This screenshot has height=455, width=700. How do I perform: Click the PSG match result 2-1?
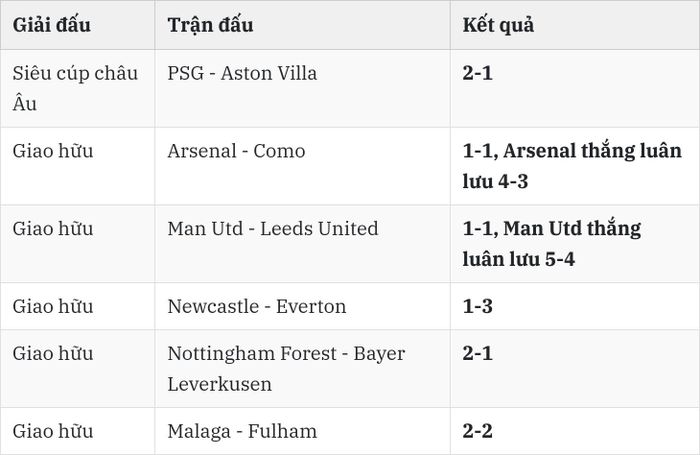pyautogui.click(x=478, y=73)
